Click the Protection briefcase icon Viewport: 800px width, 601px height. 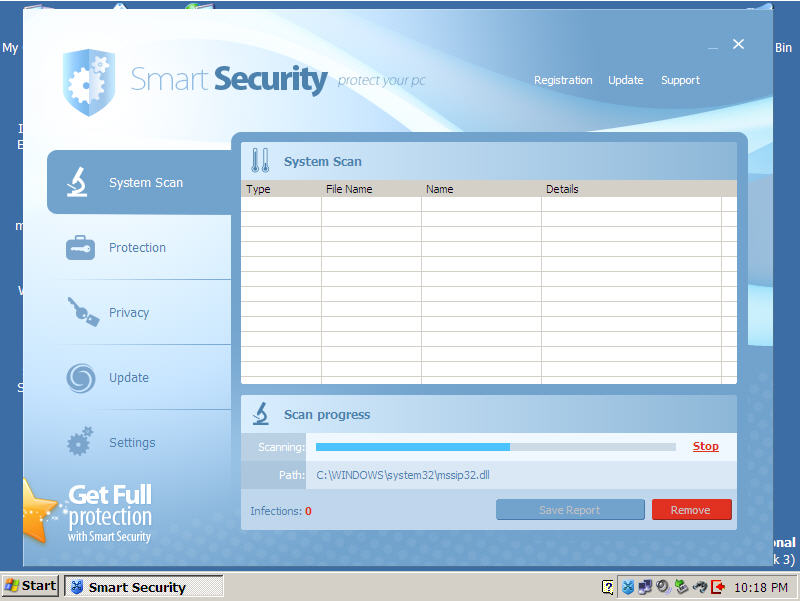[80, 247]
